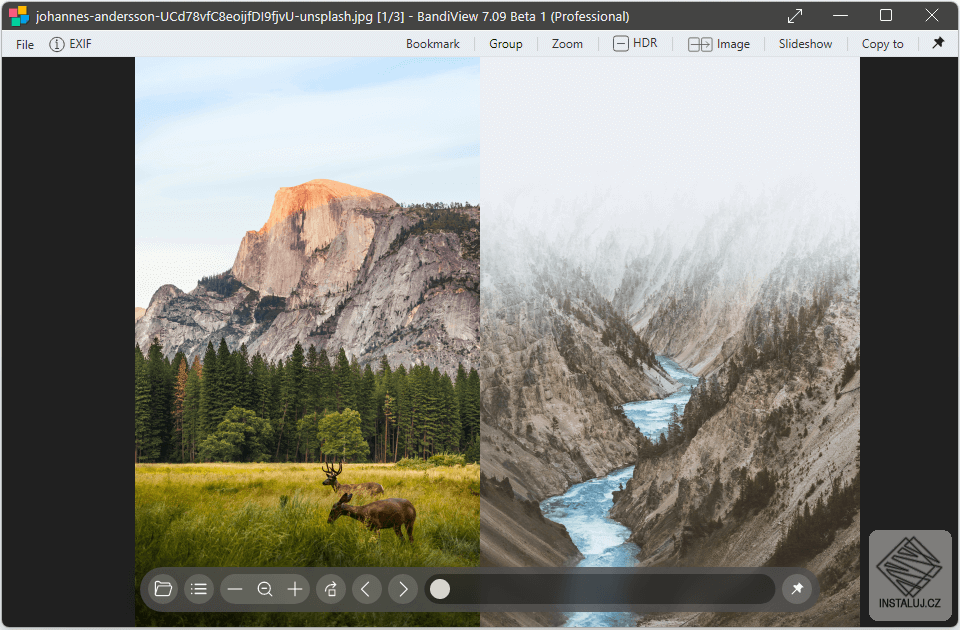This screenshot has width=960, height=630.
Task: Open the File menu
Action: (x=24, y=44)
